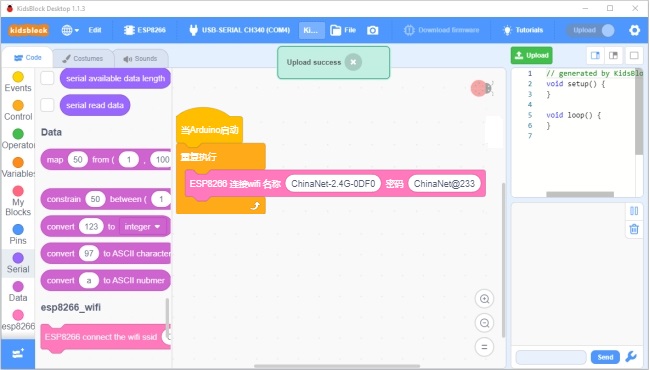This screenshot has height=370, width=650.
Task: Open the File menu
Action: click(x=343, y=30)
